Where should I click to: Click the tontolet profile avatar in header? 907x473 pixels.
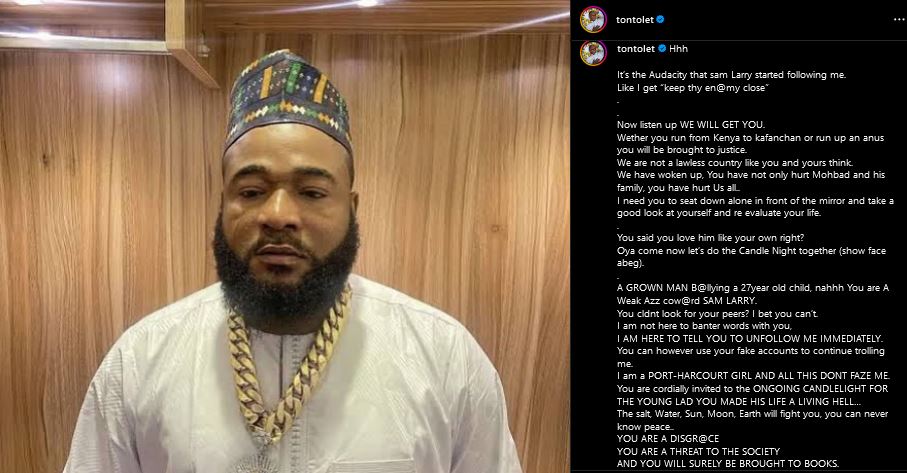(x=593, y=20)
